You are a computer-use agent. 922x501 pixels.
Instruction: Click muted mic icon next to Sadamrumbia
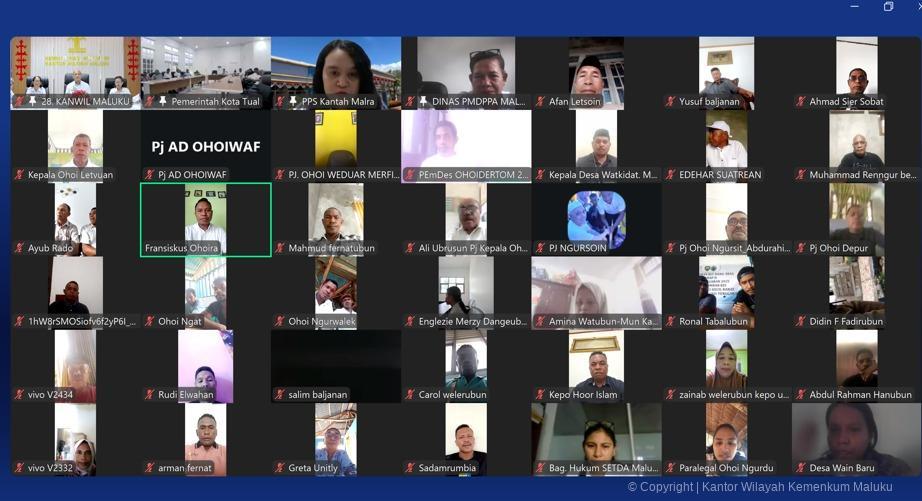[x=410, y=468]
